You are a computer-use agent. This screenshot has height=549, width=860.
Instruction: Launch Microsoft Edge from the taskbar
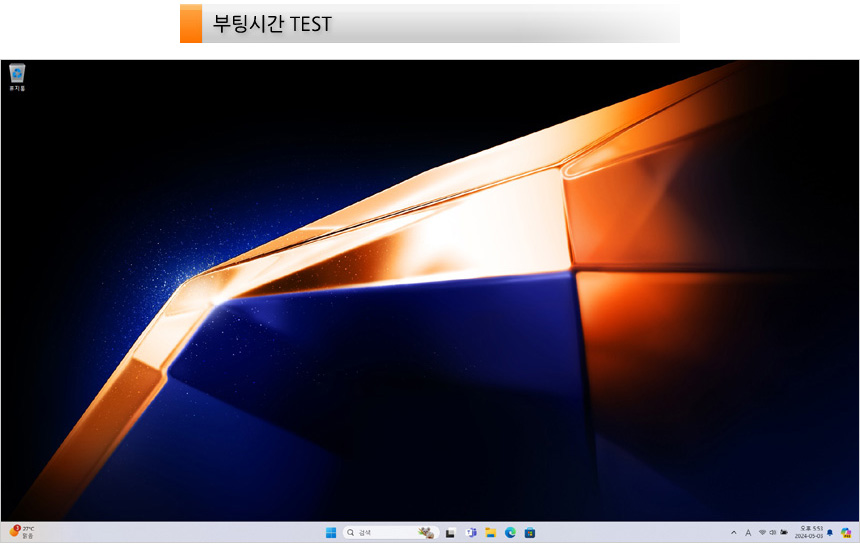510,533
